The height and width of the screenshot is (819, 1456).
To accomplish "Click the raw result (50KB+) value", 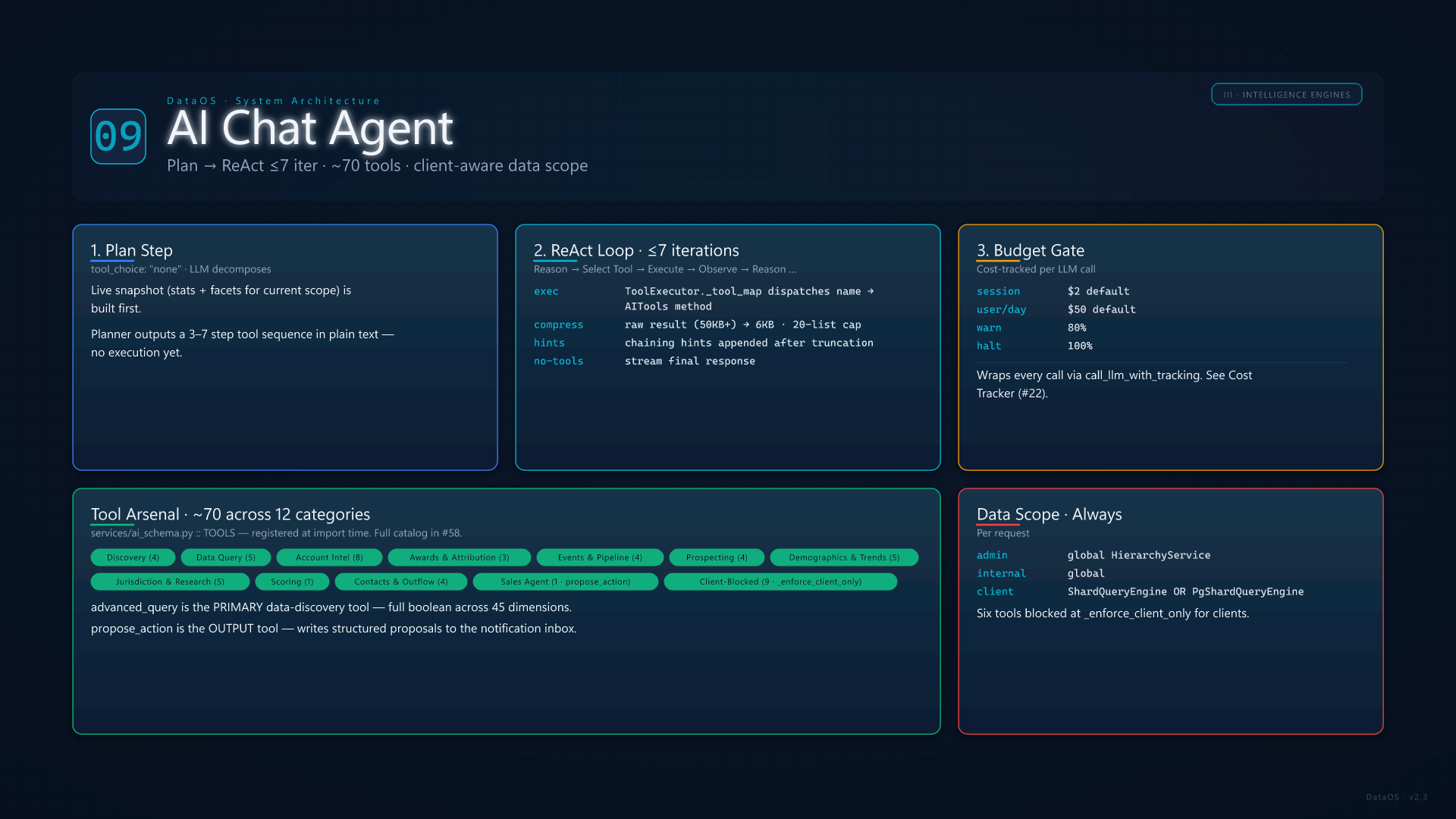I will tap(743, 325).
